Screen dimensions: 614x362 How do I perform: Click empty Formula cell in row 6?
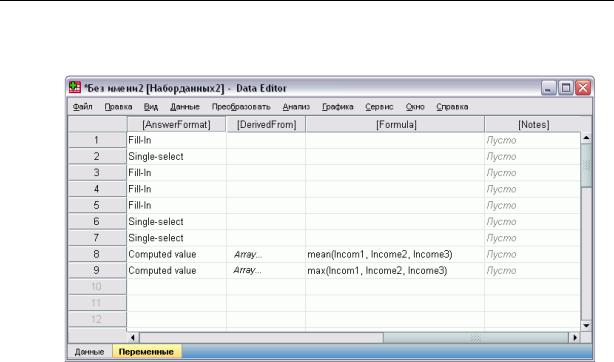tap(395, 222)
